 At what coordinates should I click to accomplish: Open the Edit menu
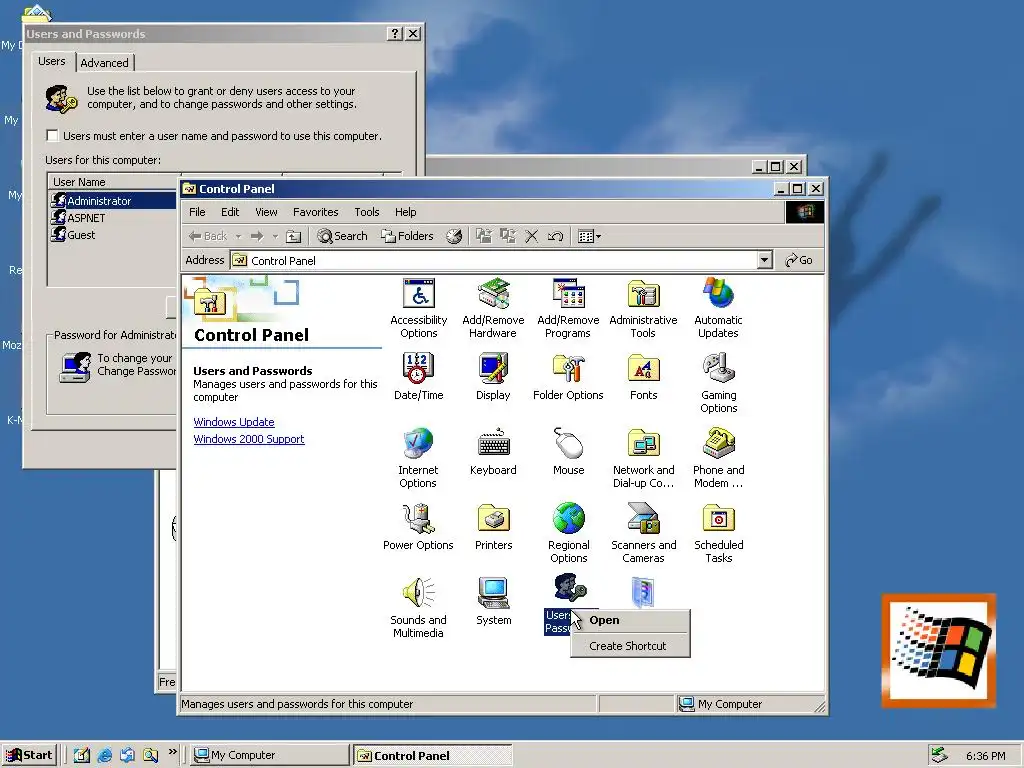[230, 212]
